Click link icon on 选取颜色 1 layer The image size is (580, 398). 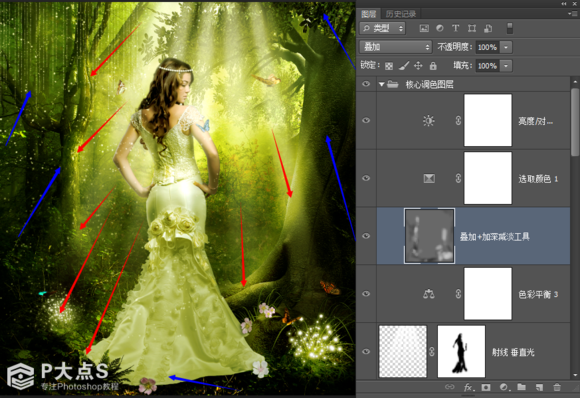(458, 178)
